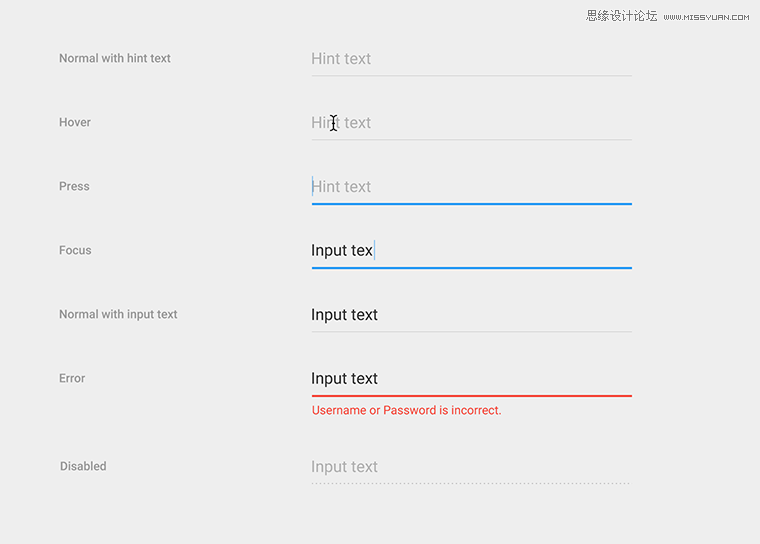Click the Hover state hint text field
The height and width of the screenshot is (544, 760).
pyautogui.click(x=472, y=124)
